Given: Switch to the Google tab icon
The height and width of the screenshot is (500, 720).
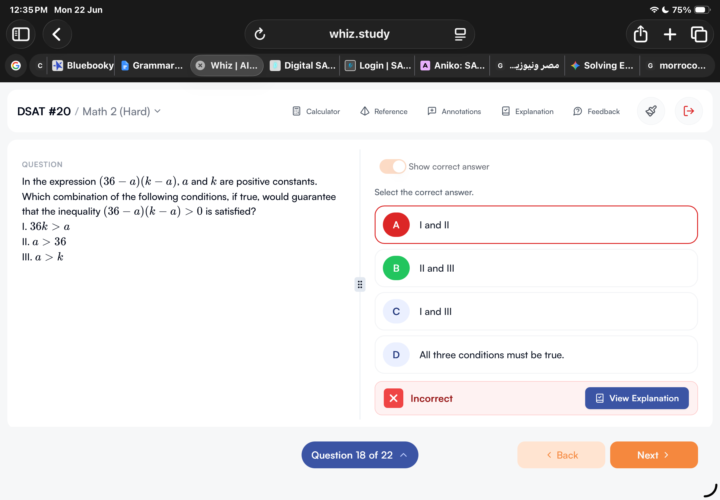Looking at the screenshot, I should coord(16,66).
